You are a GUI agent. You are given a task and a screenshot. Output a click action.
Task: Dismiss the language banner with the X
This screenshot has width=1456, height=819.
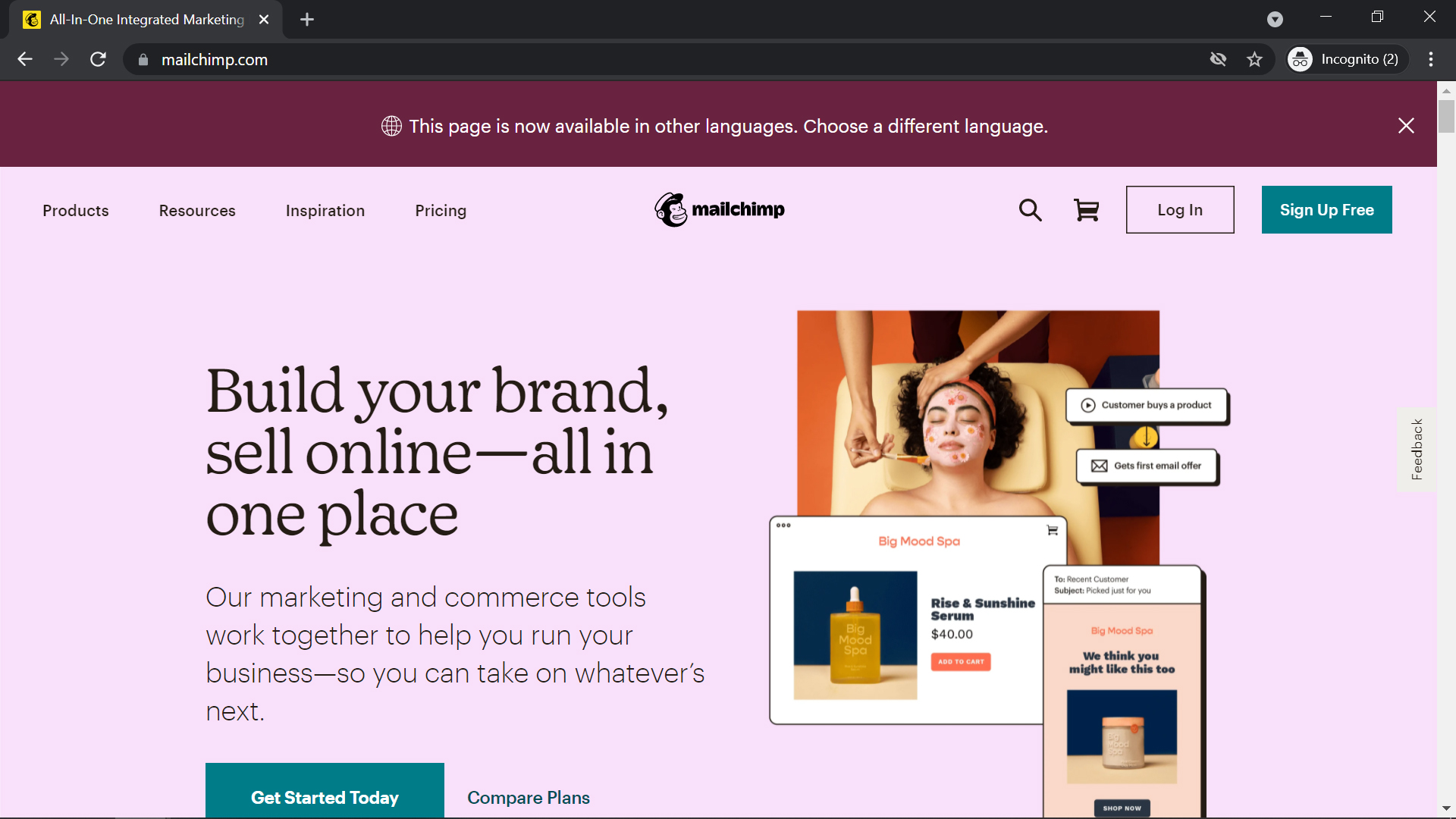click(x=1406, y=126)
